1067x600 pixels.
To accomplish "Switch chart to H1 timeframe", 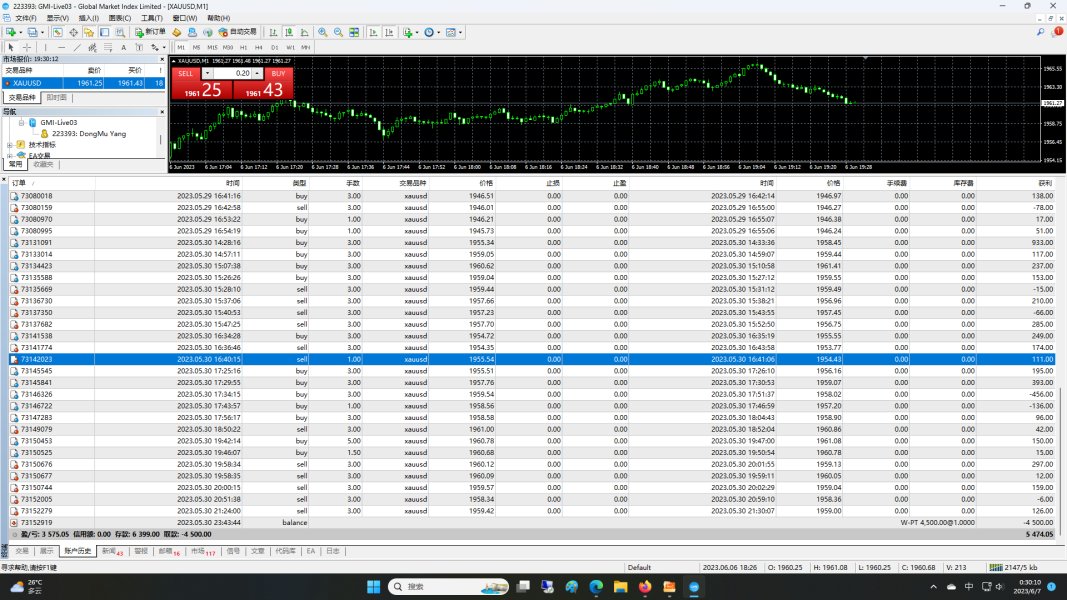I will pyautogui.click(x=243, y=47).
